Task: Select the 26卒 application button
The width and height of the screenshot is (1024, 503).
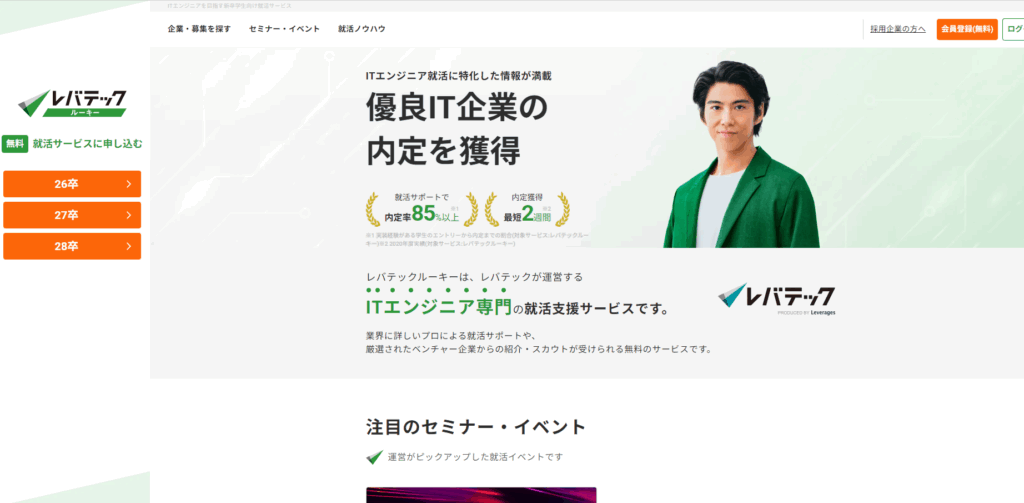Action: [72, 184]
